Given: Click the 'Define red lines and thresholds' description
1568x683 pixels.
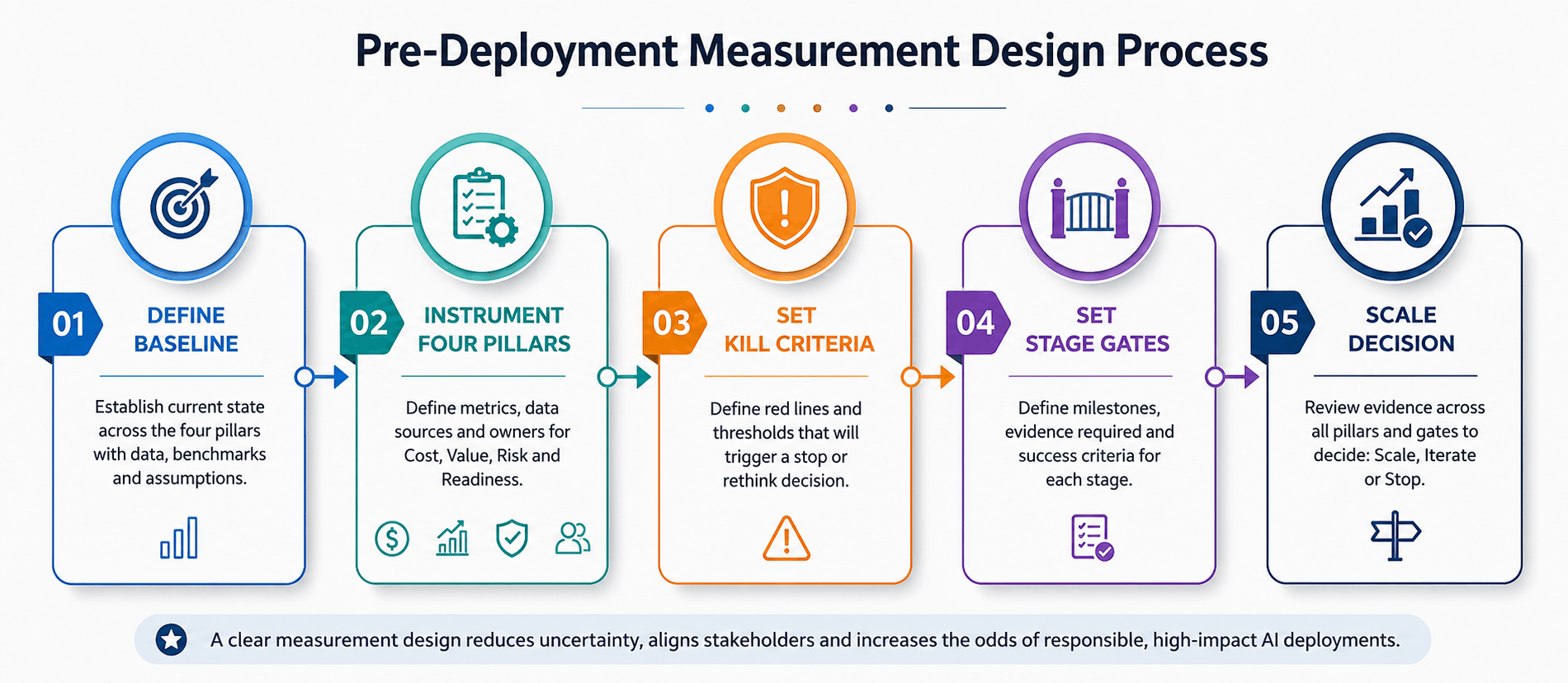Looking at the screenshot, I should pos(786,444).
